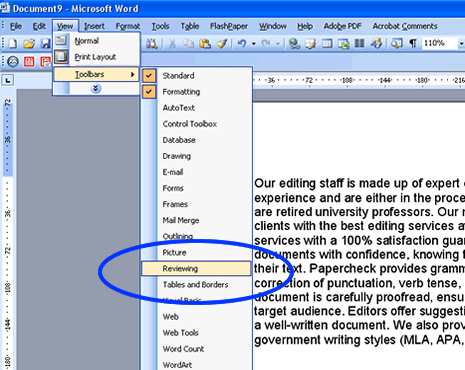465x370 pixels.
Task: Click the Cut scissors icon
Action: pyautogui.click(x=172, y=43)
